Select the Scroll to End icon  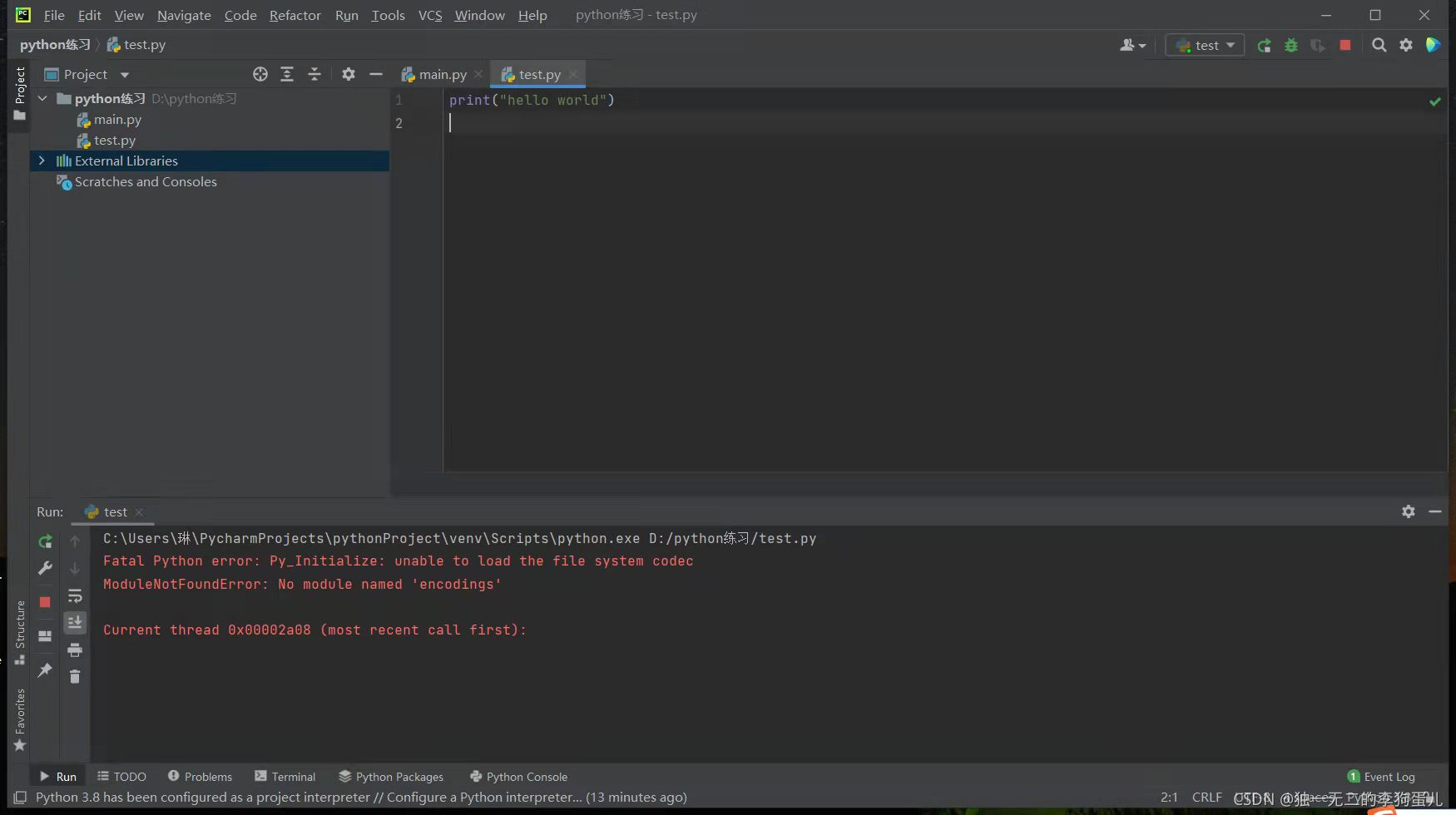tap(75, 622)
